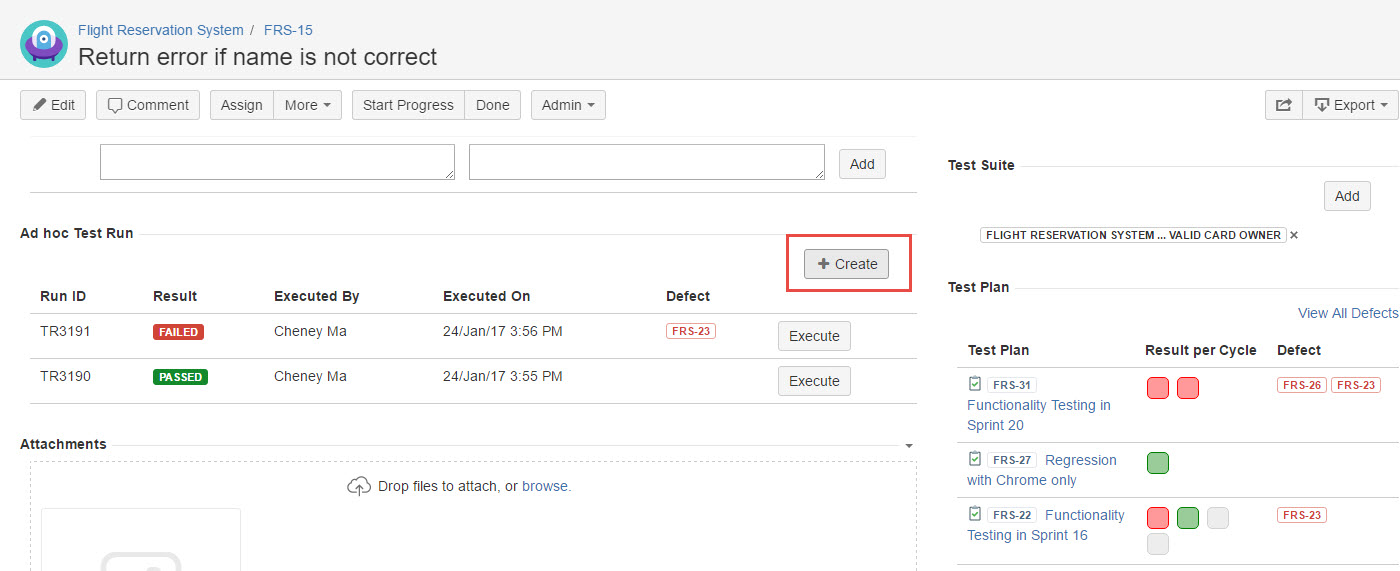The image size is (1400, 571).
Task: Click the FRS-31 test plan icon
Action: click(975, 384)
